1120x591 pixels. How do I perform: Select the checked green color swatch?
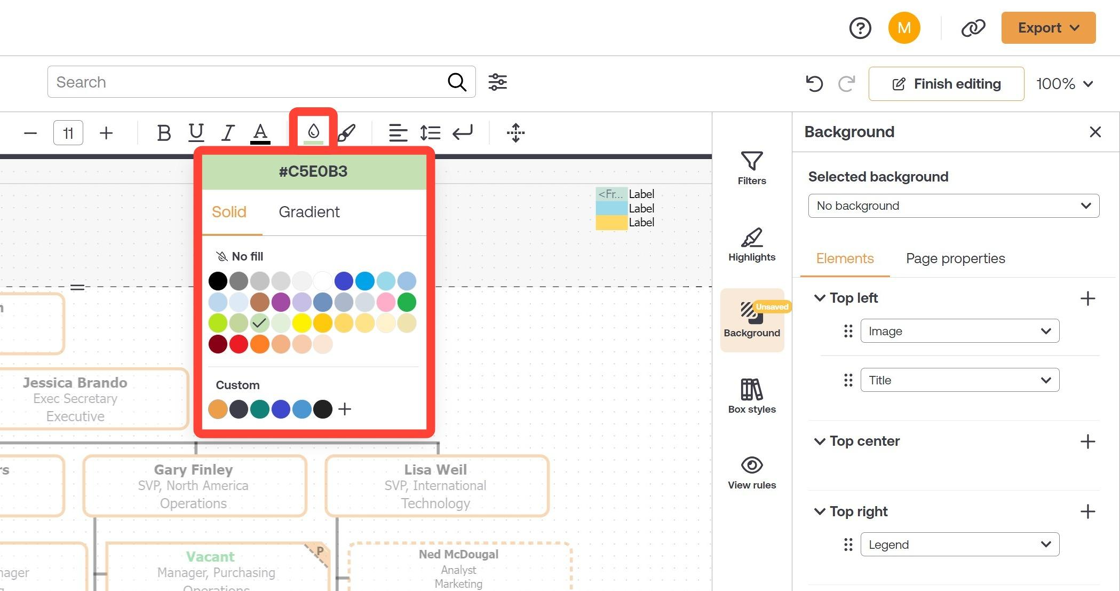[260, 322]
